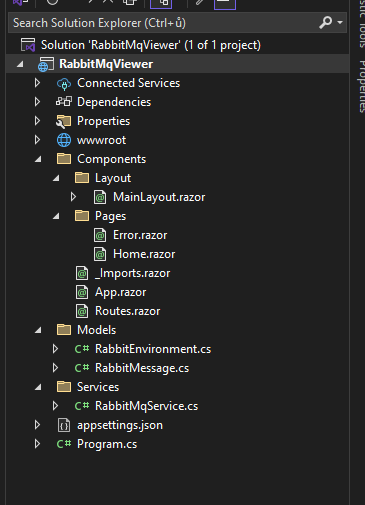Select the App.razor file name

point(121,292)
